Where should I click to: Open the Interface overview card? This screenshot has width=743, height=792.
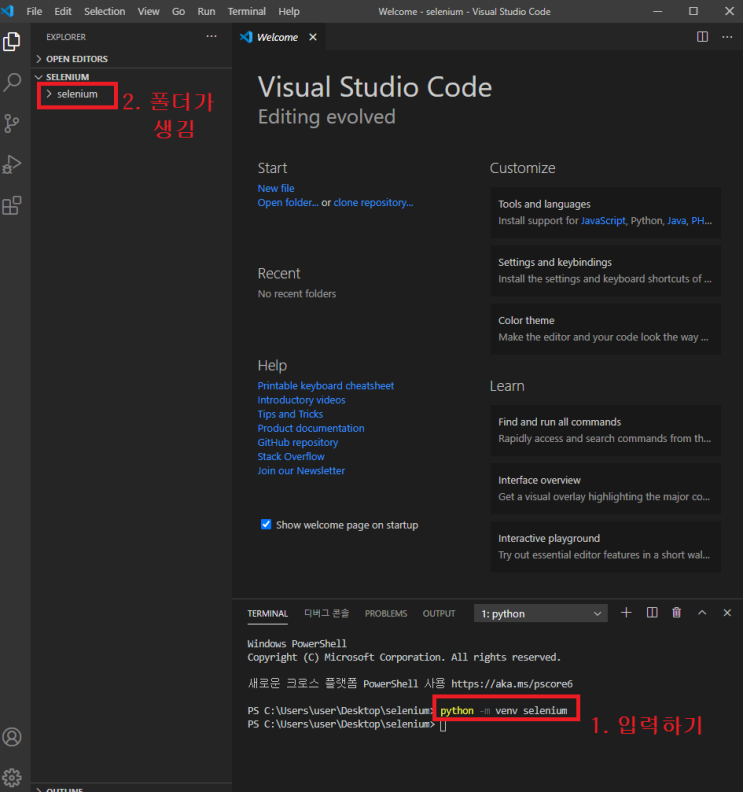tap(605, 488)
